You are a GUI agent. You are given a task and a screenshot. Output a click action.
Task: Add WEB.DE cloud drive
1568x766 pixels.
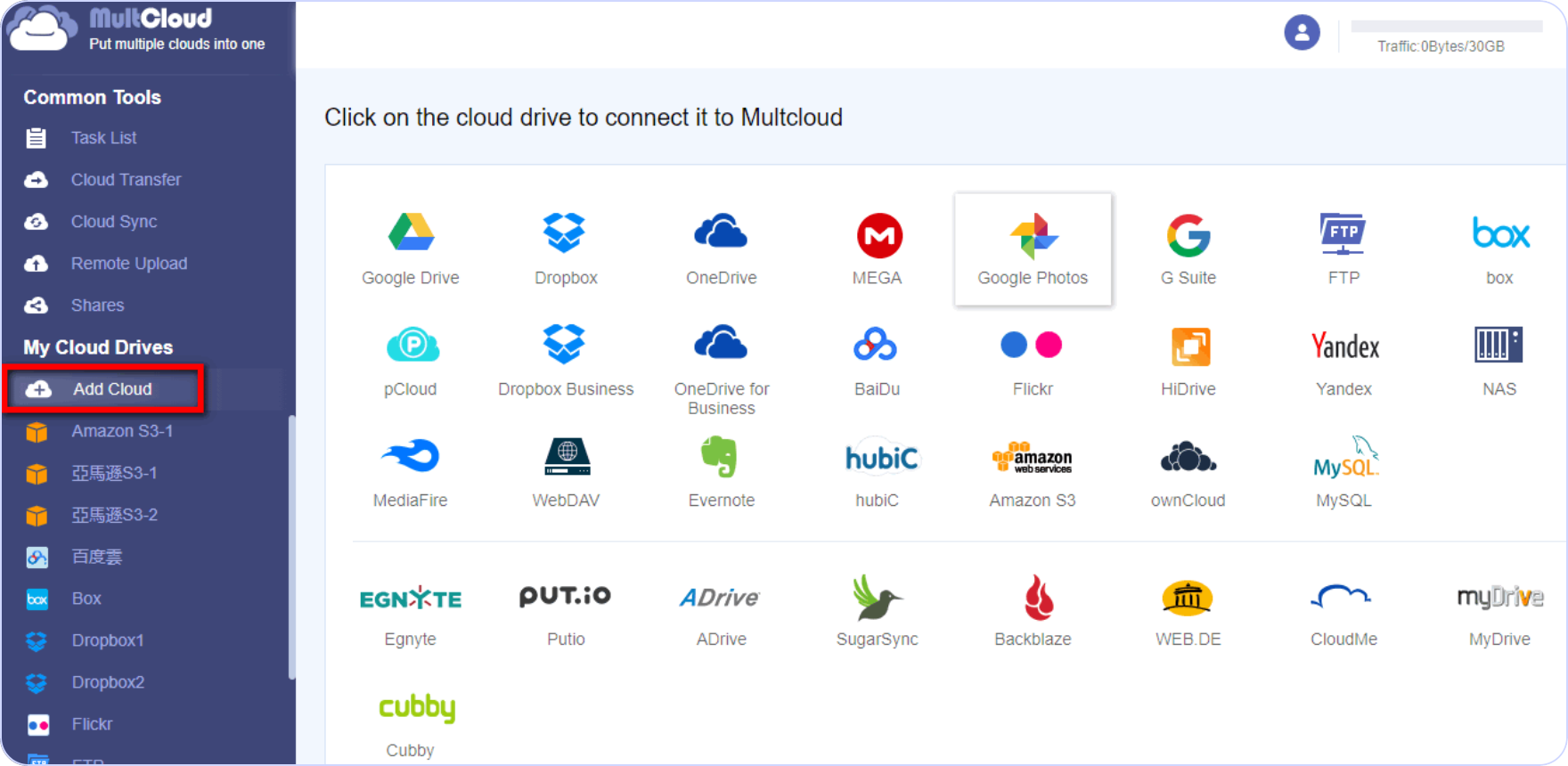coord(1188,612)
